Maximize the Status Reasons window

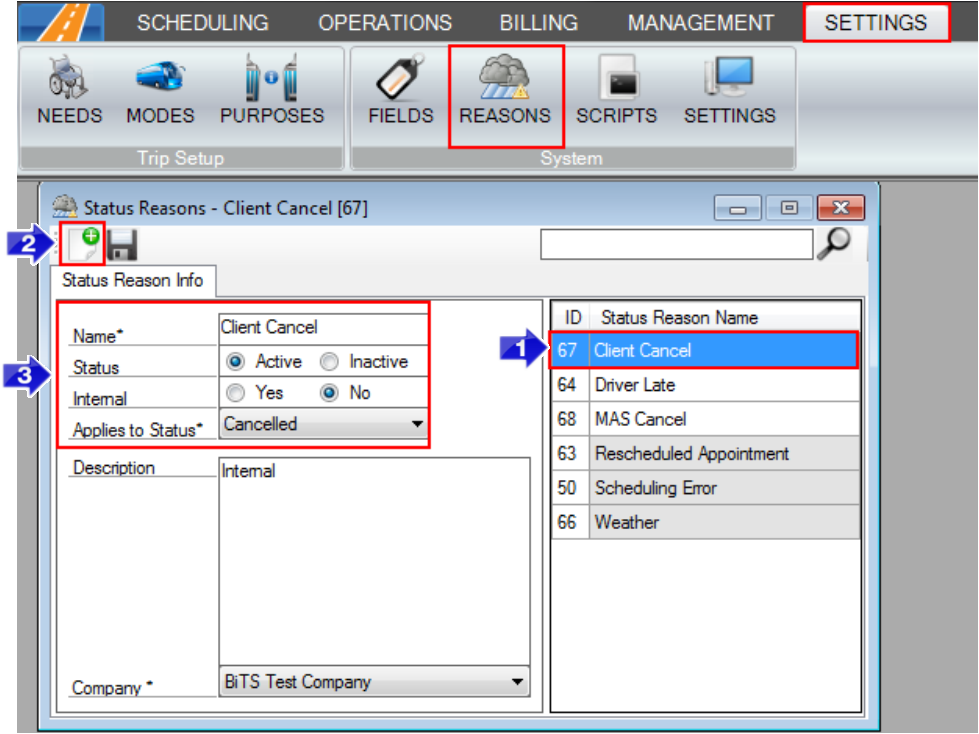789,208
